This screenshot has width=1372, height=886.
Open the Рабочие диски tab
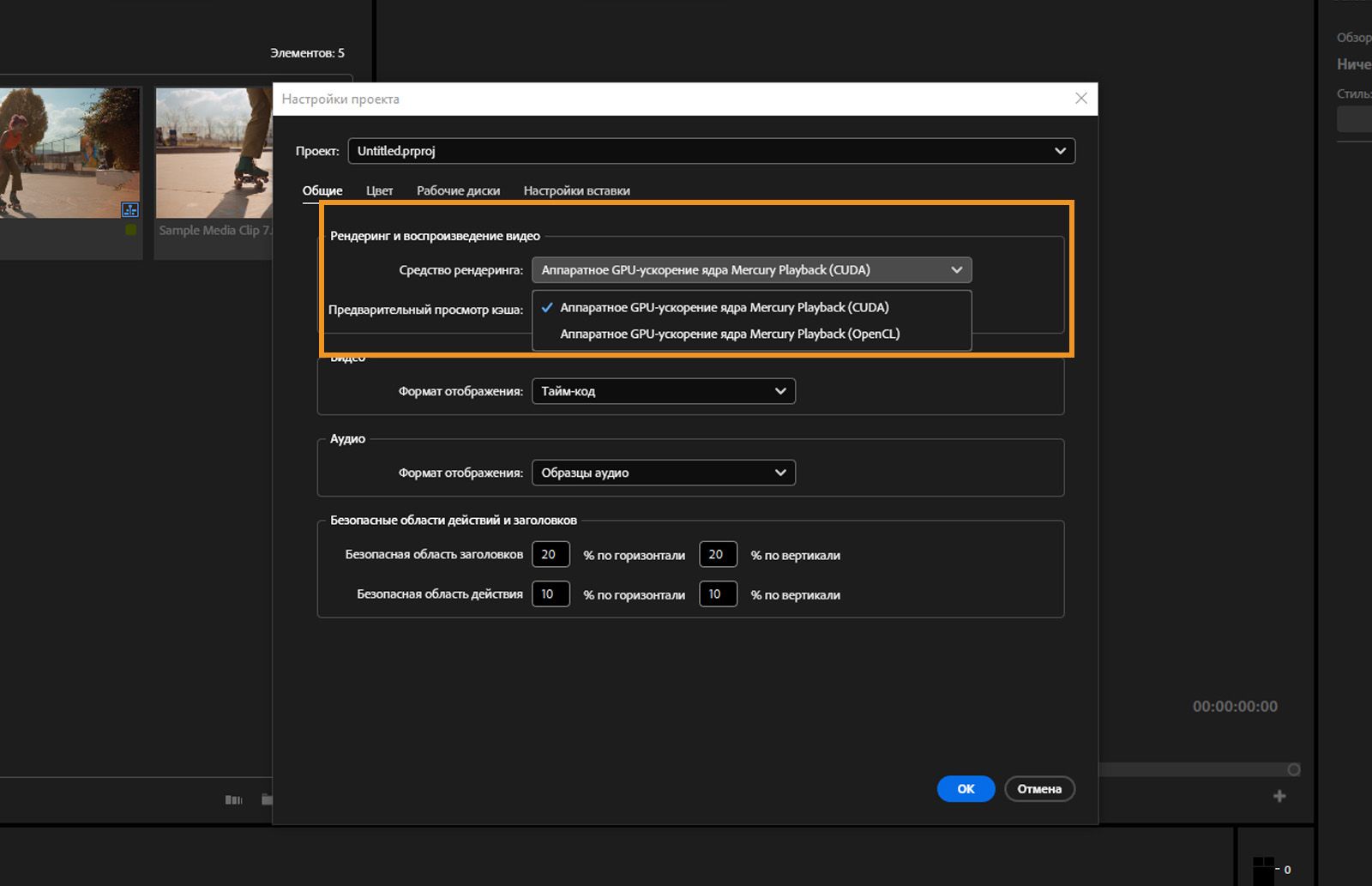pyautogui.click(x=458, y=190)
